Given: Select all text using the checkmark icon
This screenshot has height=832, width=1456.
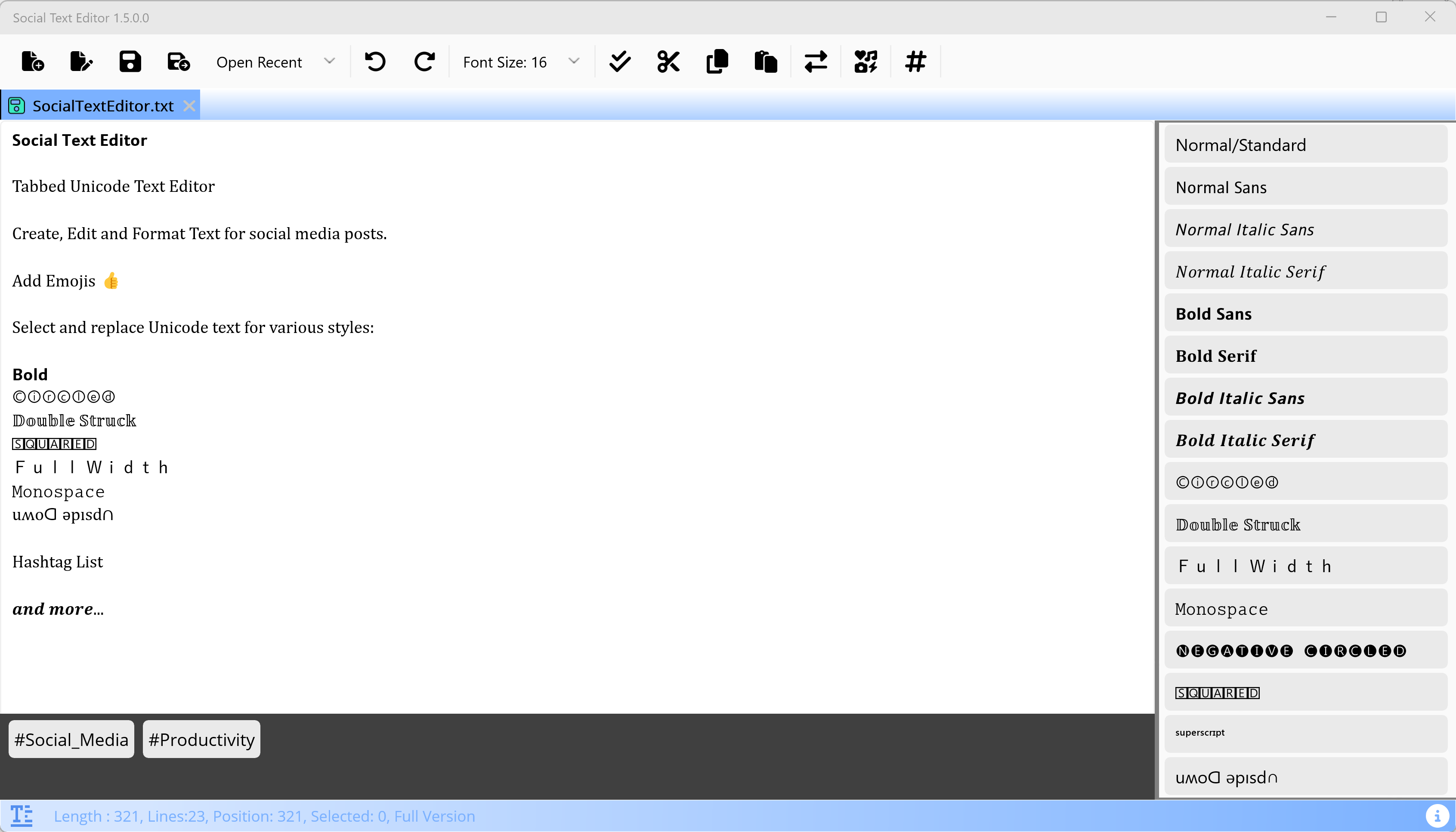Looking at the screenshot, I should 619,61.
